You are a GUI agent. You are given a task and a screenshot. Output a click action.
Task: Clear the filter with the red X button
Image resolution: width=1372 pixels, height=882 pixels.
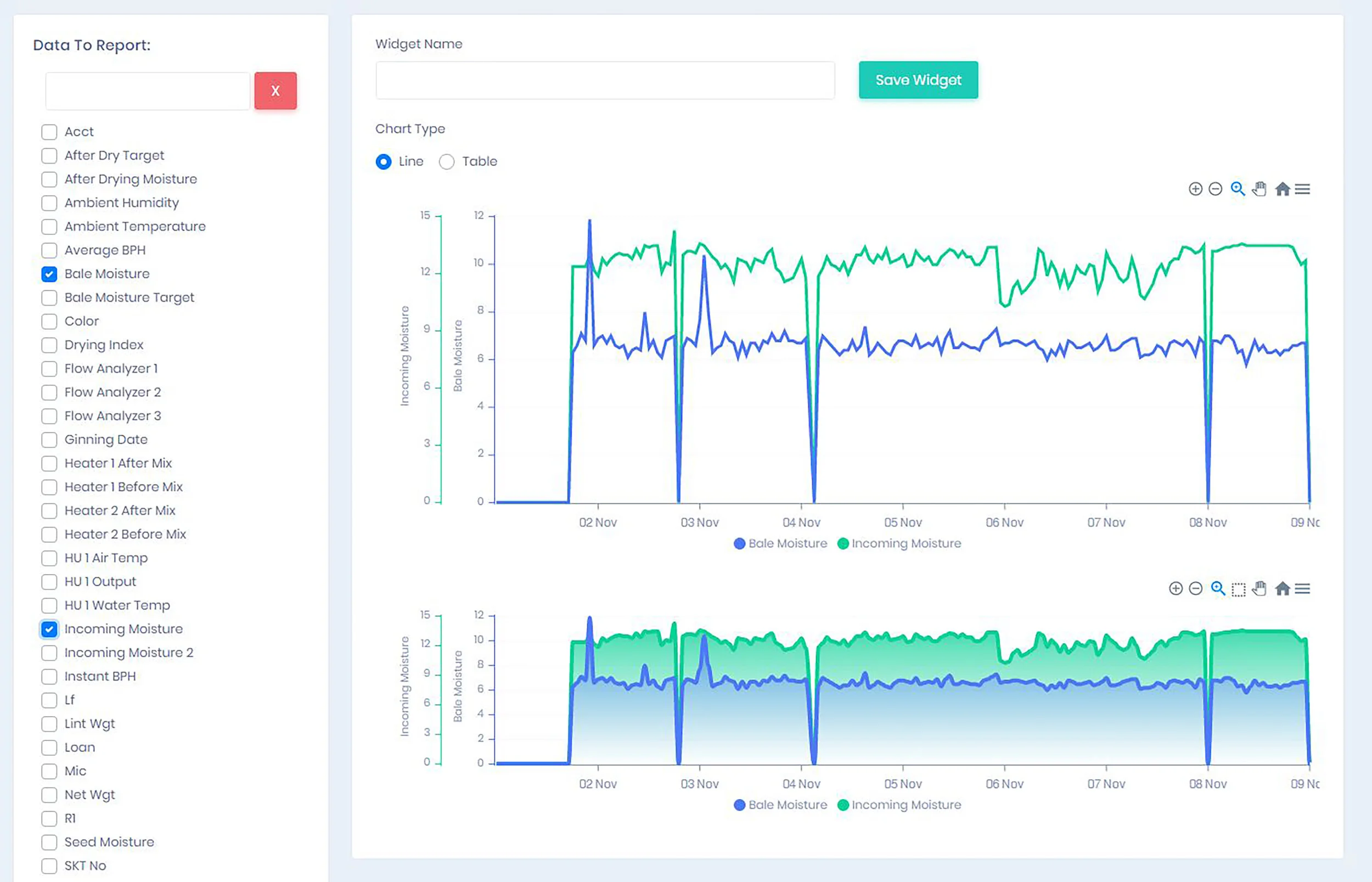[x=275, y=91]
